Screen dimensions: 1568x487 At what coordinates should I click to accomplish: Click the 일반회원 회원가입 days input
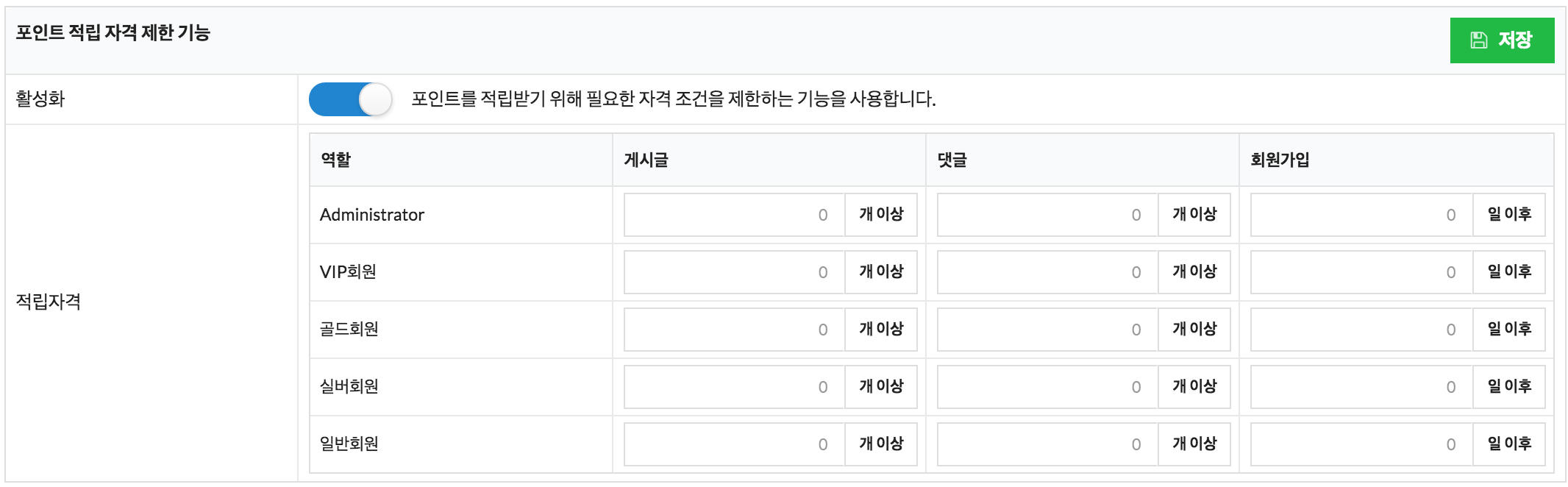click(1361, 444)
